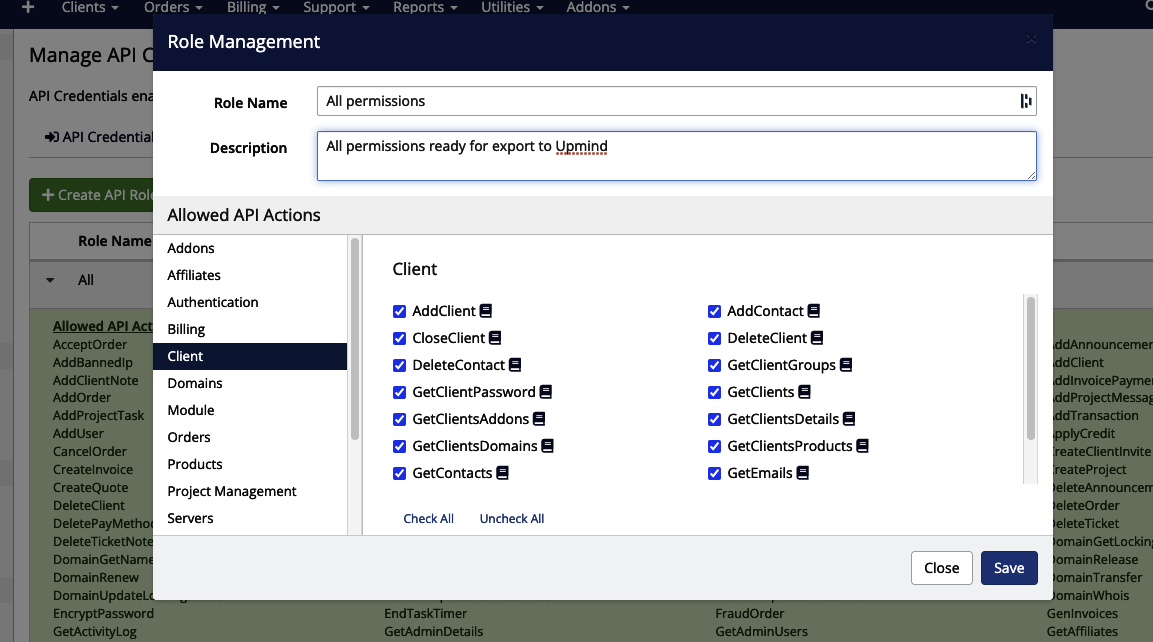Image resolution: width=1153 pixels, height=642 pixels.
Task: Toggle the DeleteClient checkbox
Action: click(x=714, y=338)
